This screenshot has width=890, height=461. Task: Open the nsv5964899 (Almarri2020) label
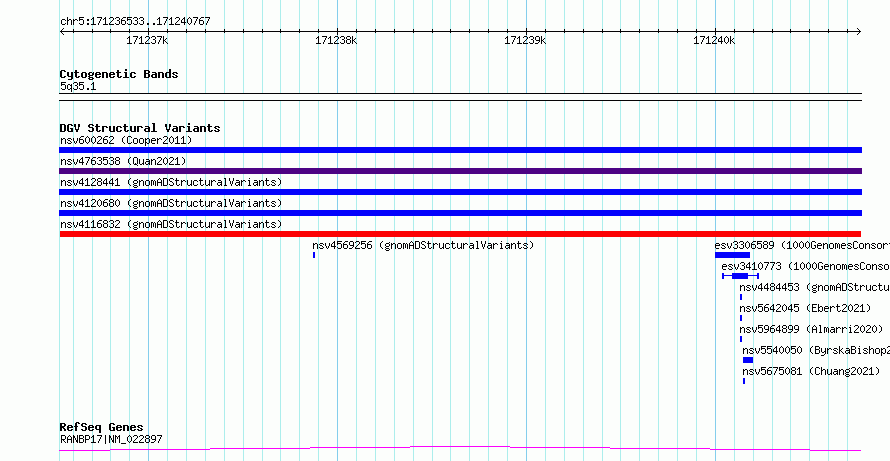click(811, 329)
